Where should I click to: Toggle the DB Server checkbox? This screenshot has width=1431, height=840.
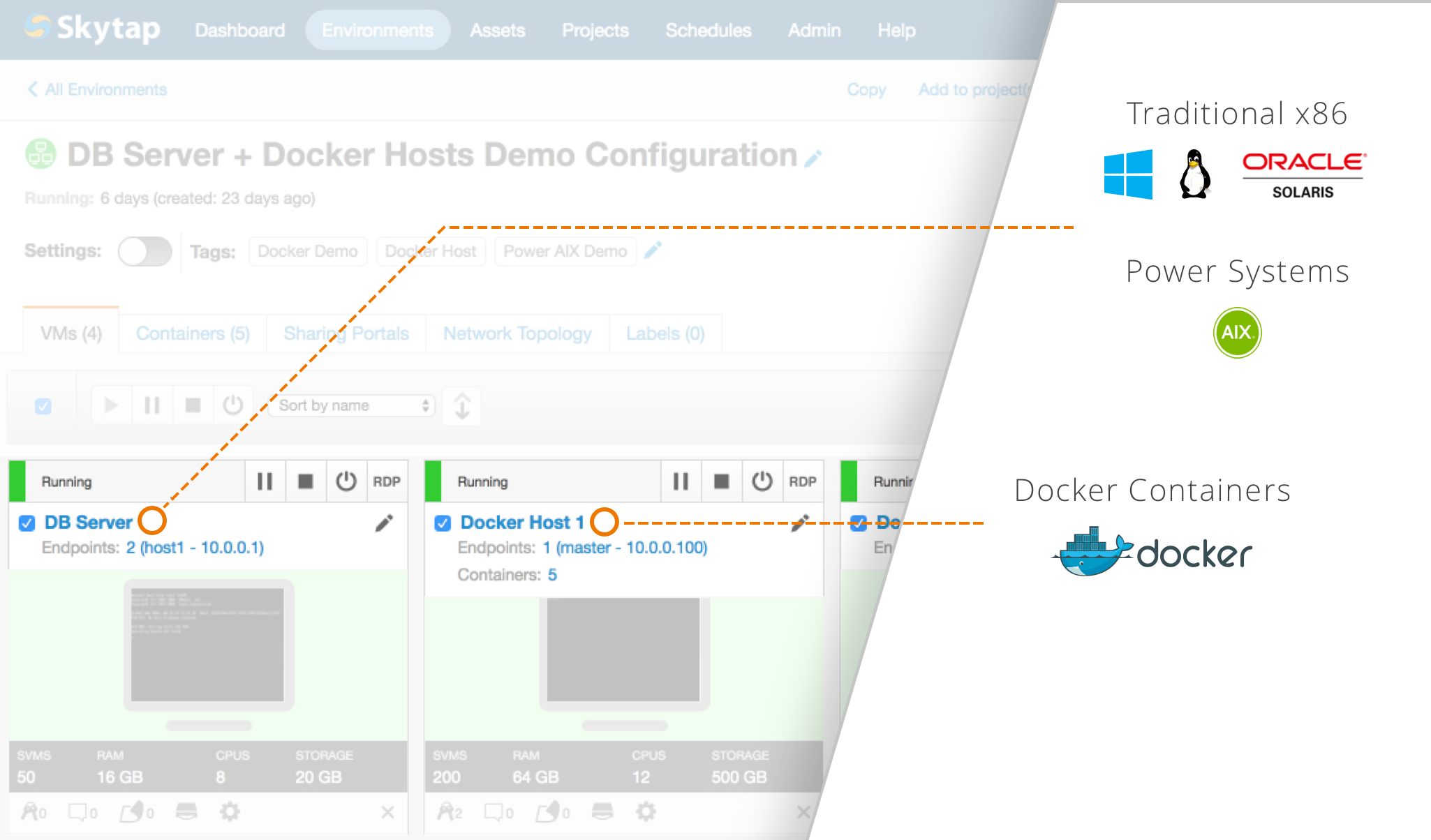tap(27, 523)
